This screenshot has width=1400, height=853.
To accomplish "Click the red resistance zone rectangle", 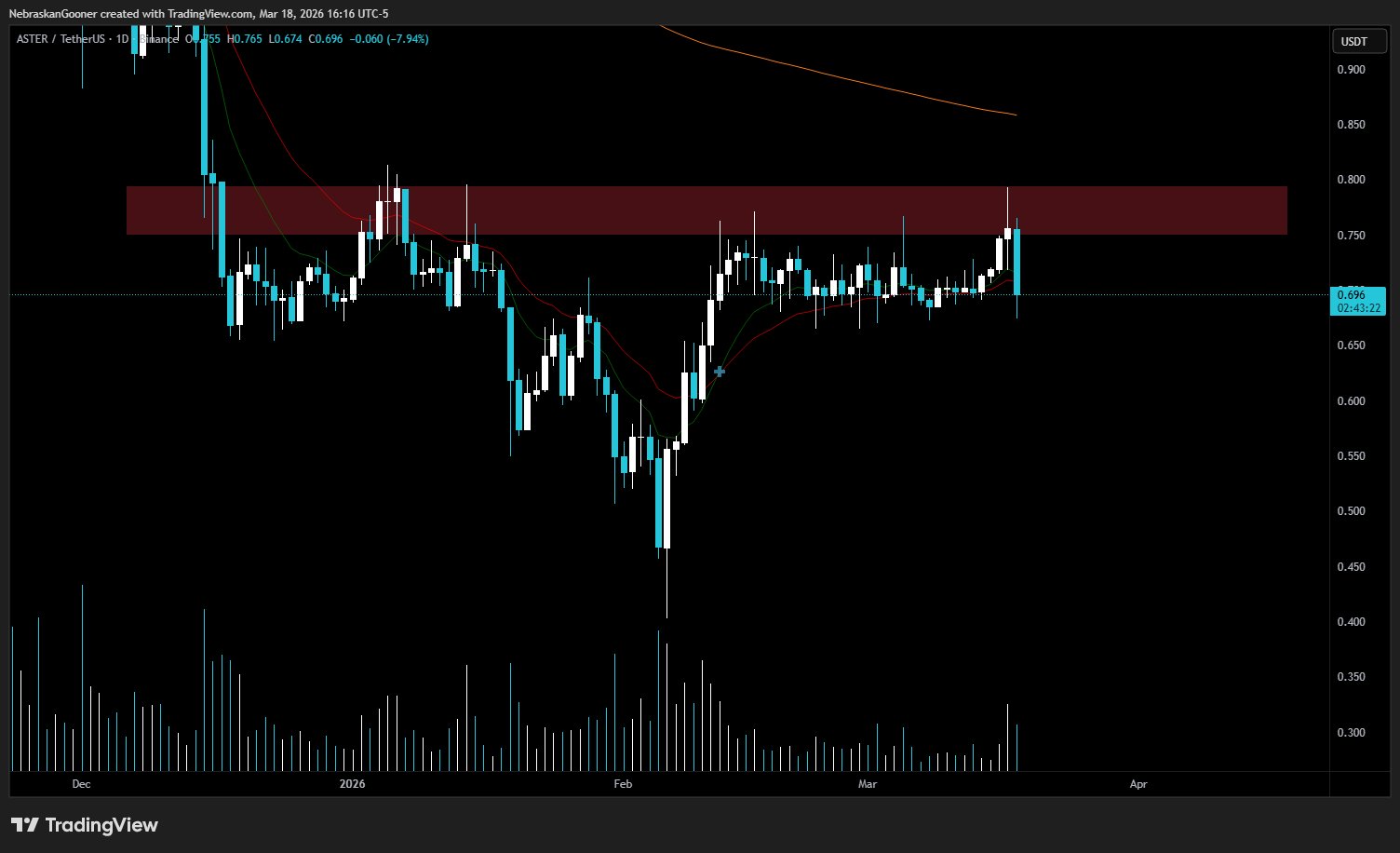I will coord(707,210).
